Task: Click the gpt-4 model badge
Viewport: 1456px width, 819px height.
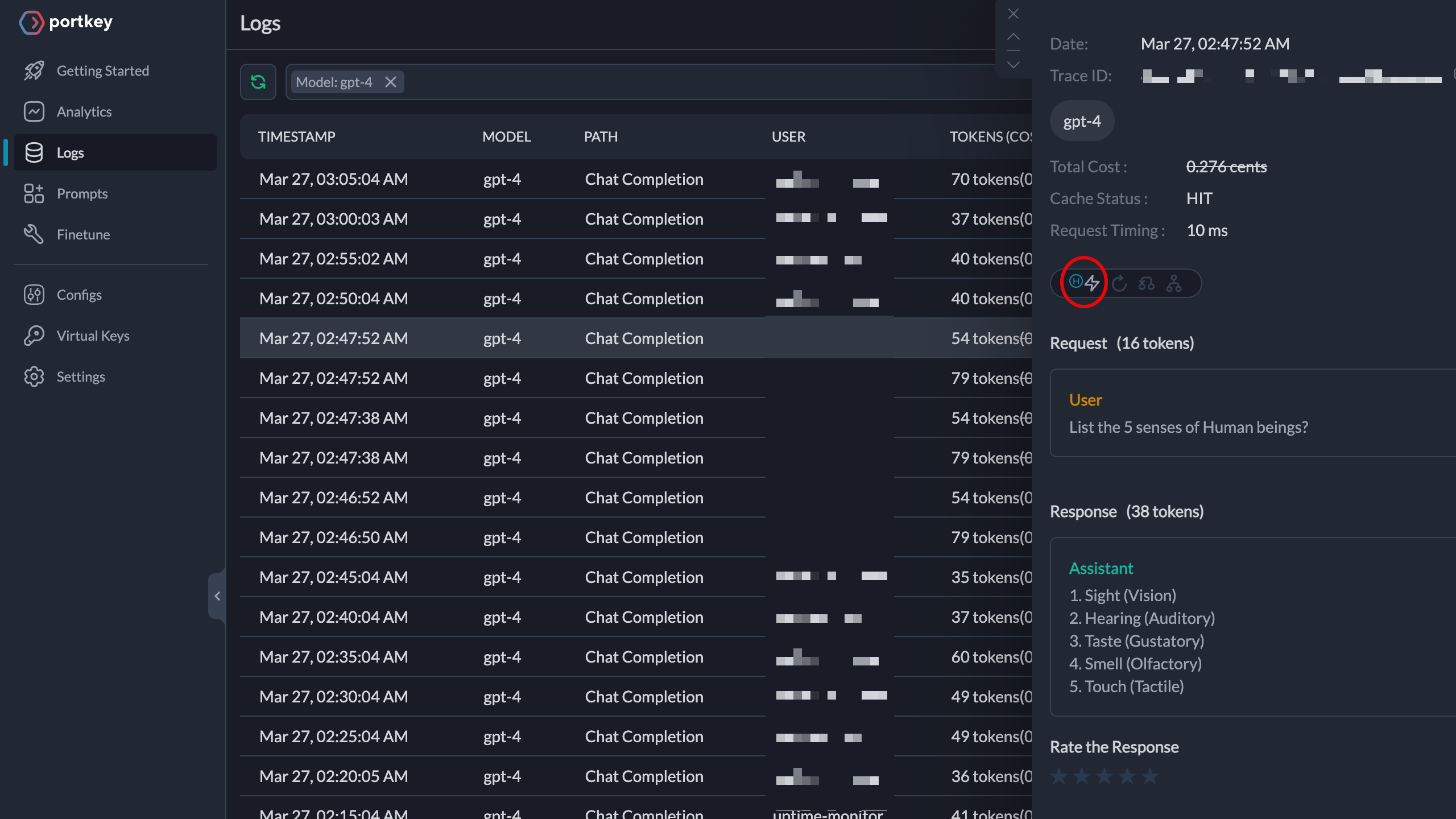Action: 1082,121
